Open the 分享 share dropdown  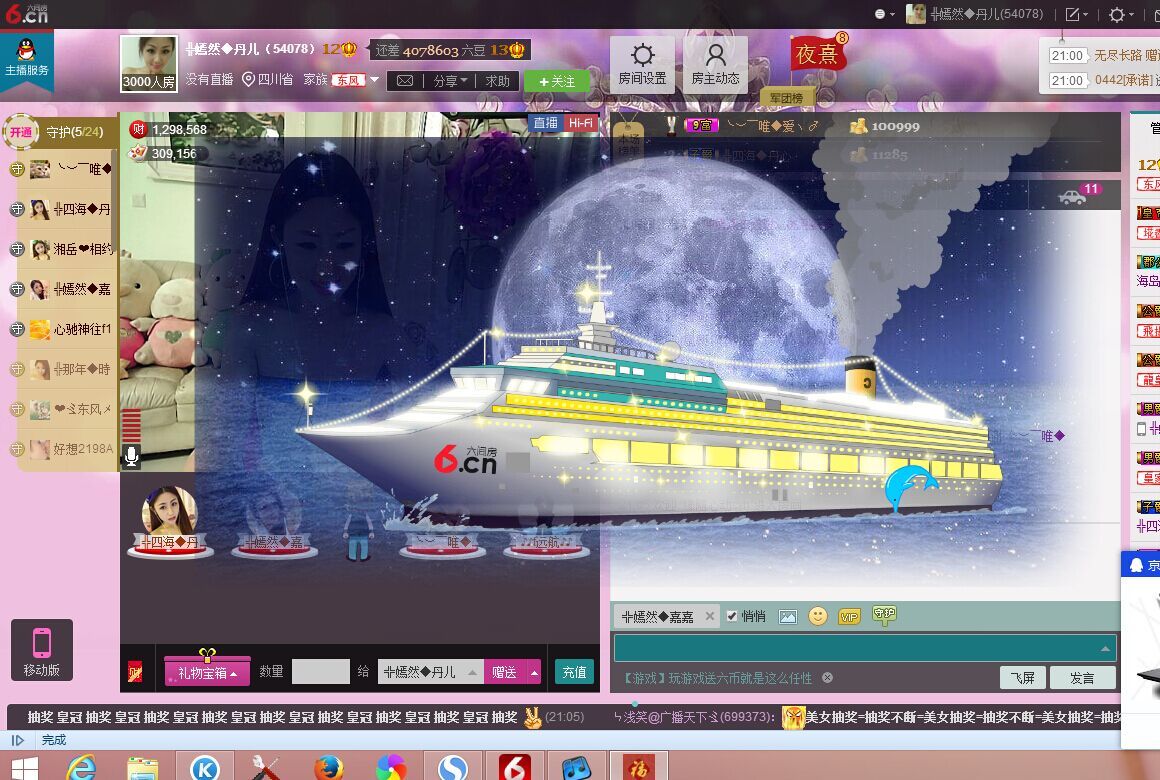[x=450, y=81]
